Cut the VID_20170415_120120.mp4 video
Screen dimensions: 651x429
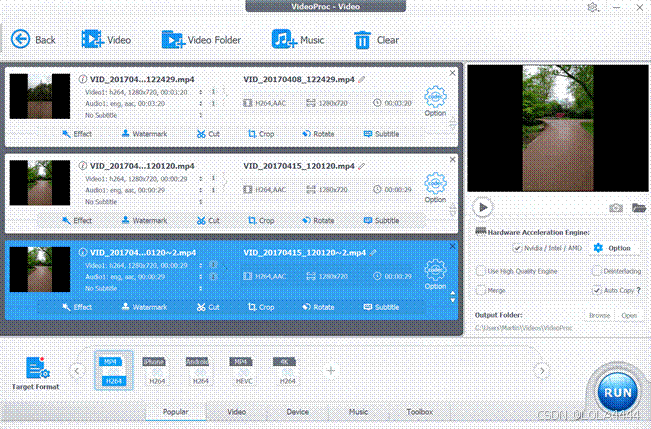point(208,220)
